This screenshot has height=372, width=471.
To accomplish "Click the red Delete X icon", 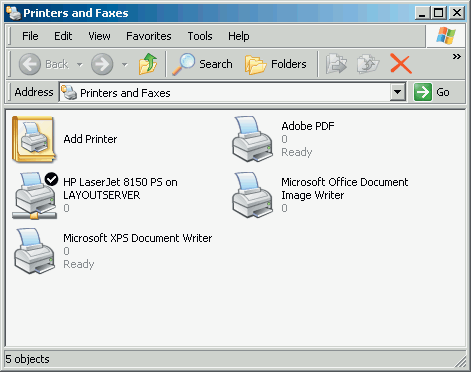I will pos(401,64).
